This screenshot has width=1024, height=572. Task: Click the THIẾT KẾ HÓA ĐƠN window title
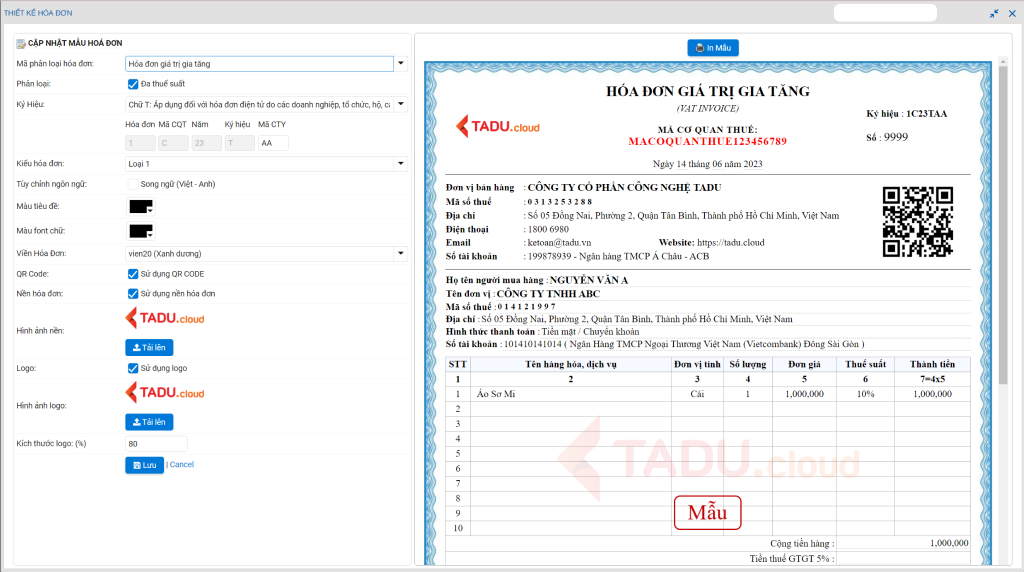click(38, 13)
